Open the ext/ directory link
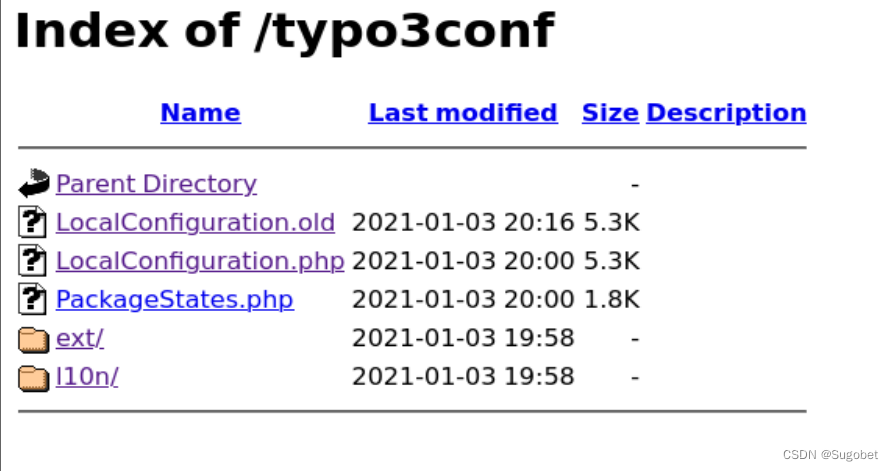 80,338
